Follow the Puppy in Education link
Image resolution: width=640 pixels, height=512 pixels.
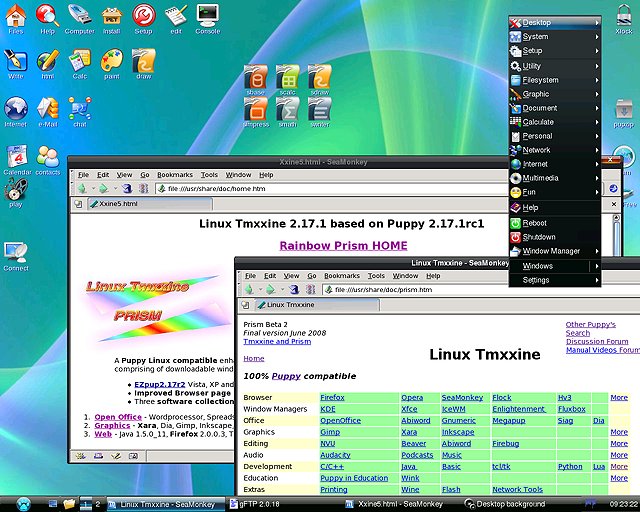[x=354, y=478]
